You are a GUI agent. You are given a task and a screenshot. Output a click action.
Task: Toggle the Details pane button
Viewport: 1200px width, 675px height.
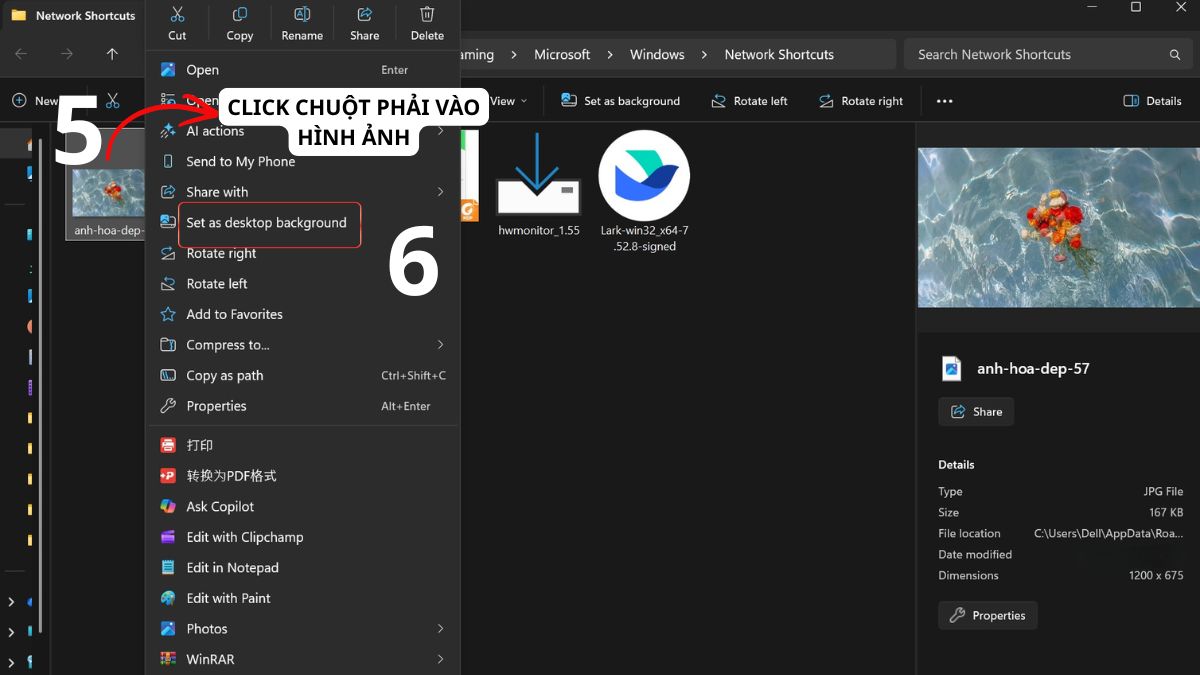[x=1152, y=101]
